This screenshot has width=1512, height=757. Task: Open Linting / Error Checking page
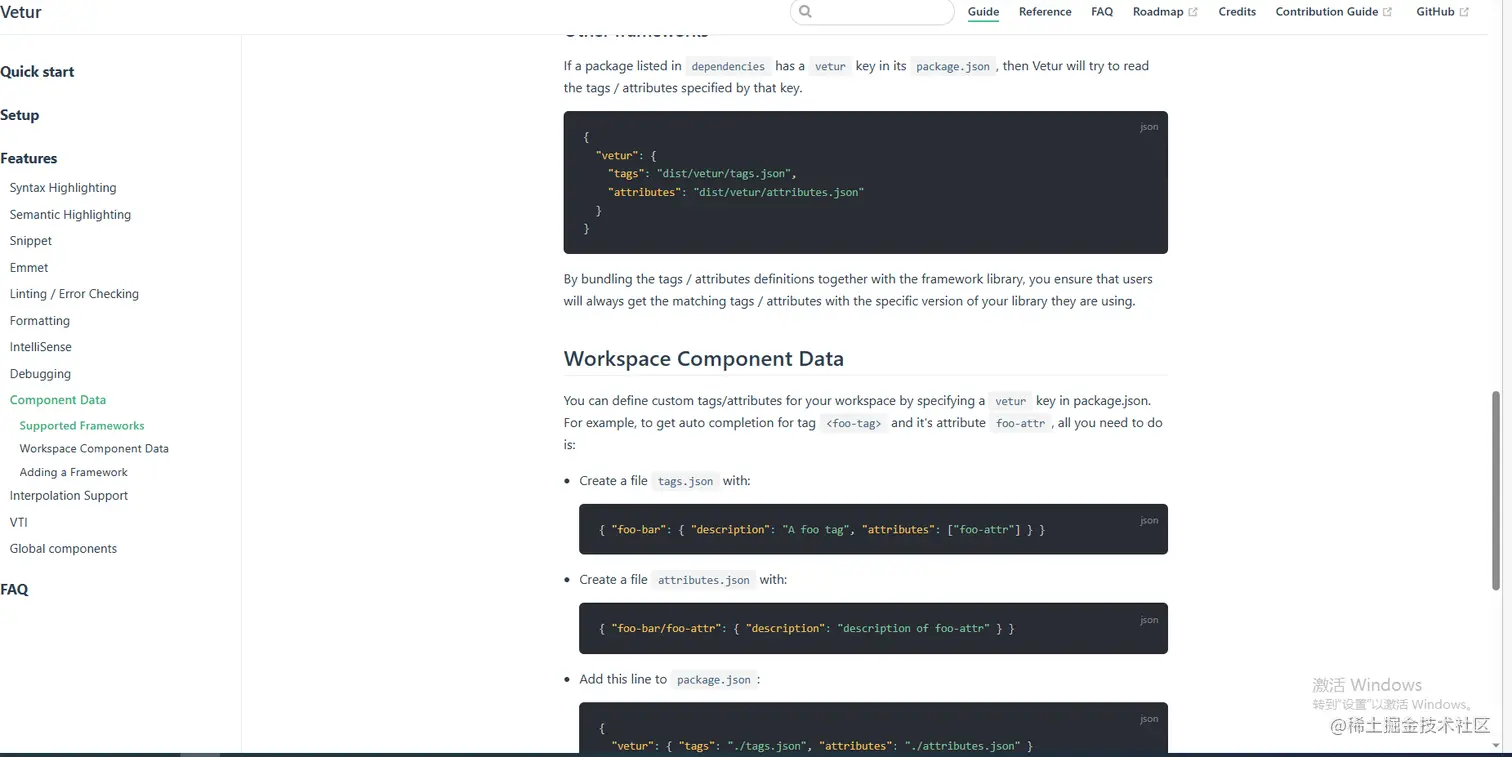click(x=74, y=294)
